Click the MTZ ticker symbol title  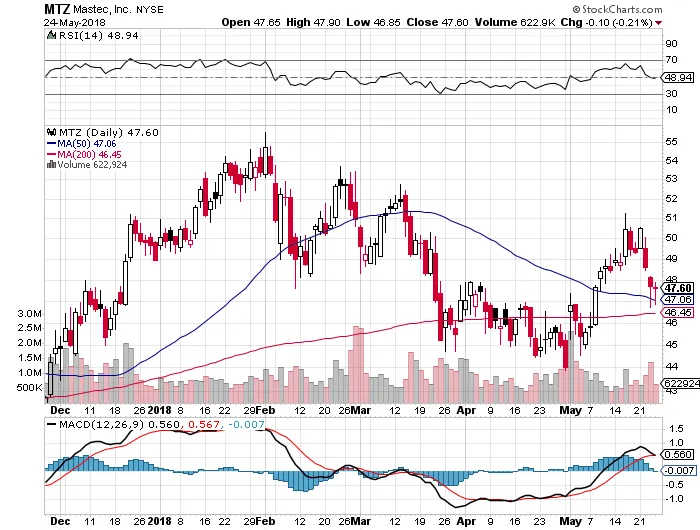pos(57,9)
